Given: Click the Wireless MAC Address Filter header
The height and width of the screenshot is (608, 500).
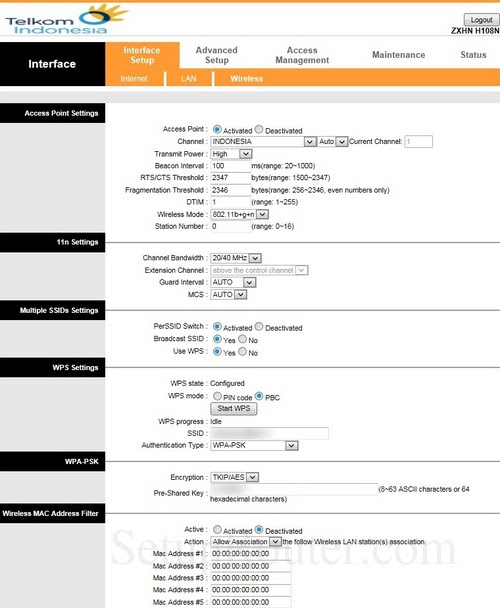Looking at the screenshot, I should (52, 513).
